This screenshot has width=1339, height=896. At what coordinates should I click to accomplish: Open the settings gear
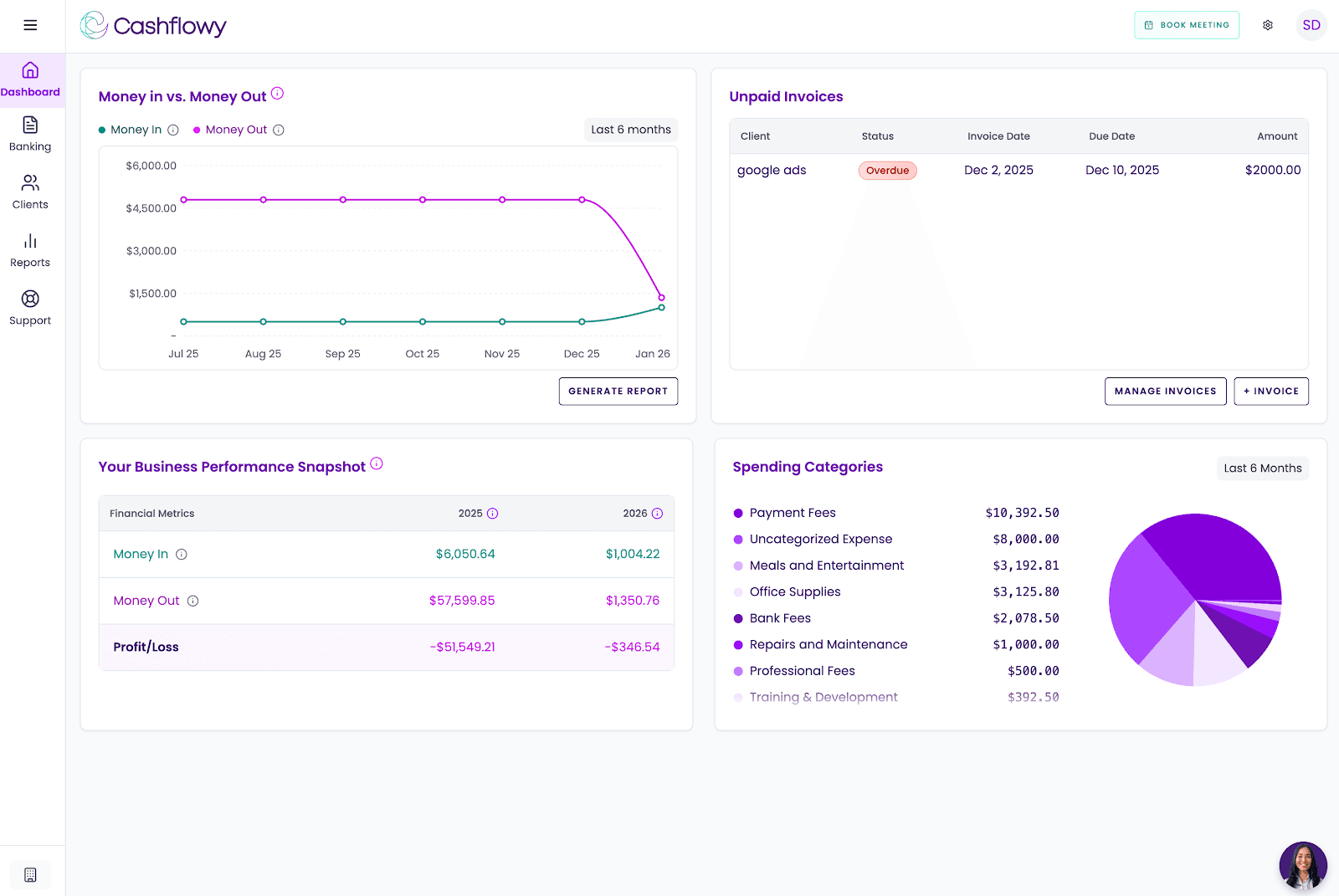(1267, 25)
